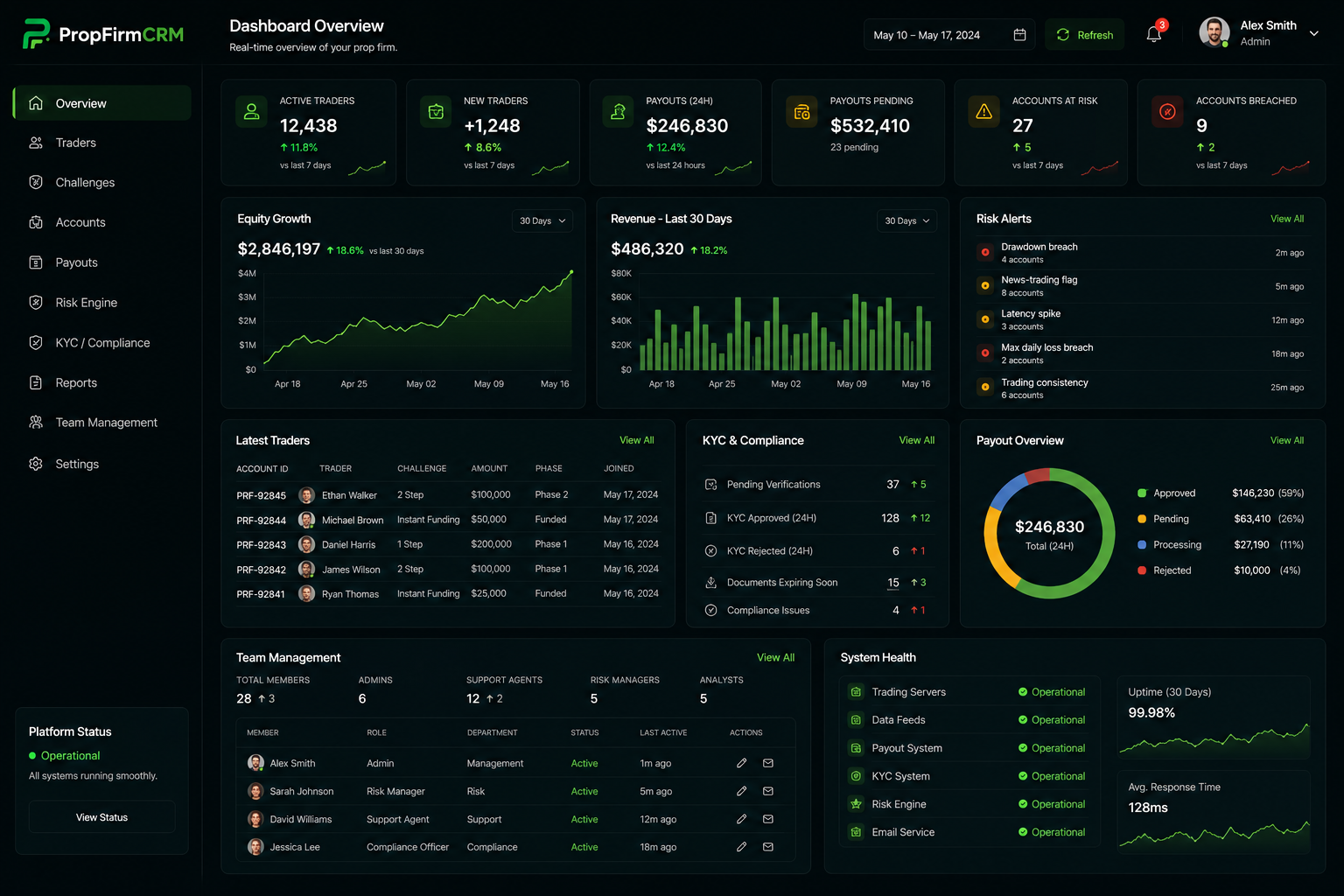This screenshot has height=896, width=1344.
Task: Click trader name Ryan Thomas
Action: [x=350, y=594]
